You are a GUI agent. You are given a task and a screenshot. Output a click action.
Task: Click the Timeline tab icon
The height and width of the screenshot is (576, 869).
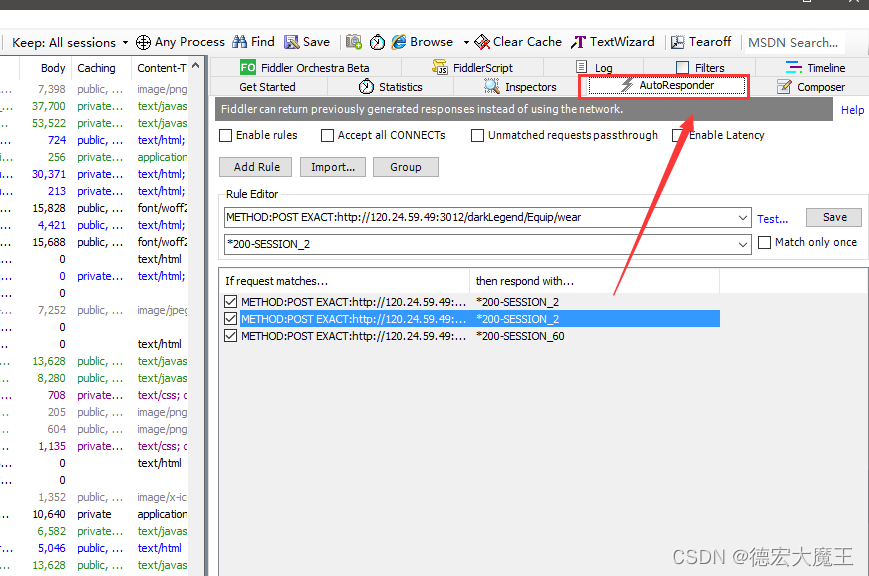(794, 68)
